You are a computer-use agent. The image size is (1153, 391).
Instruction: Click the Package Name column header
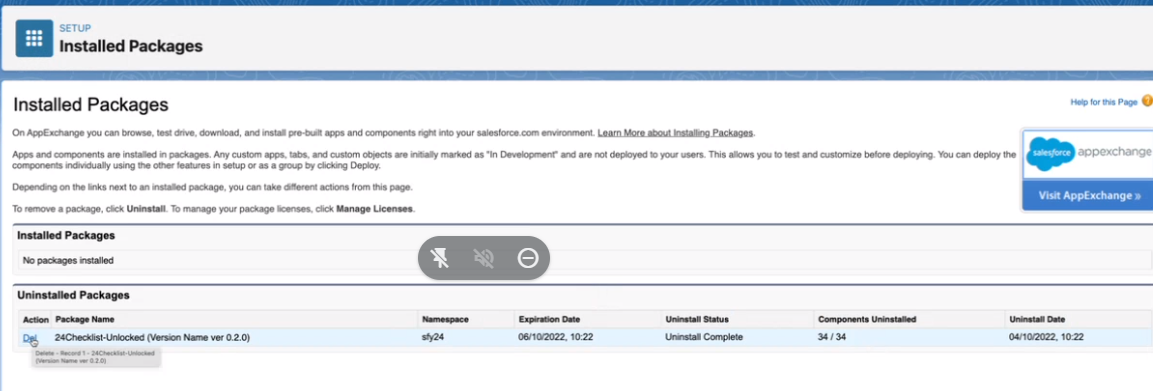85,320
